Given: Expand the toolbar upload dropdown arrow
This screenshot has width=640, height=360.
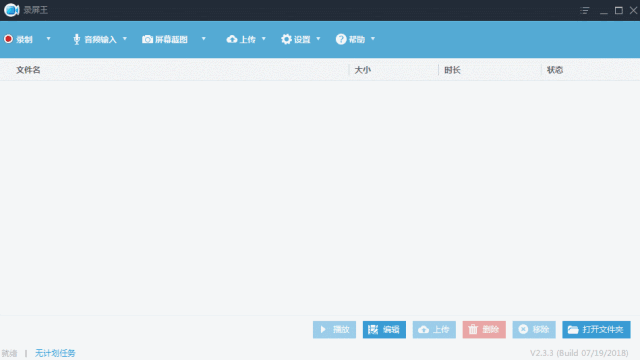Looking at the screenshot, I should click(x=263, y=39).
